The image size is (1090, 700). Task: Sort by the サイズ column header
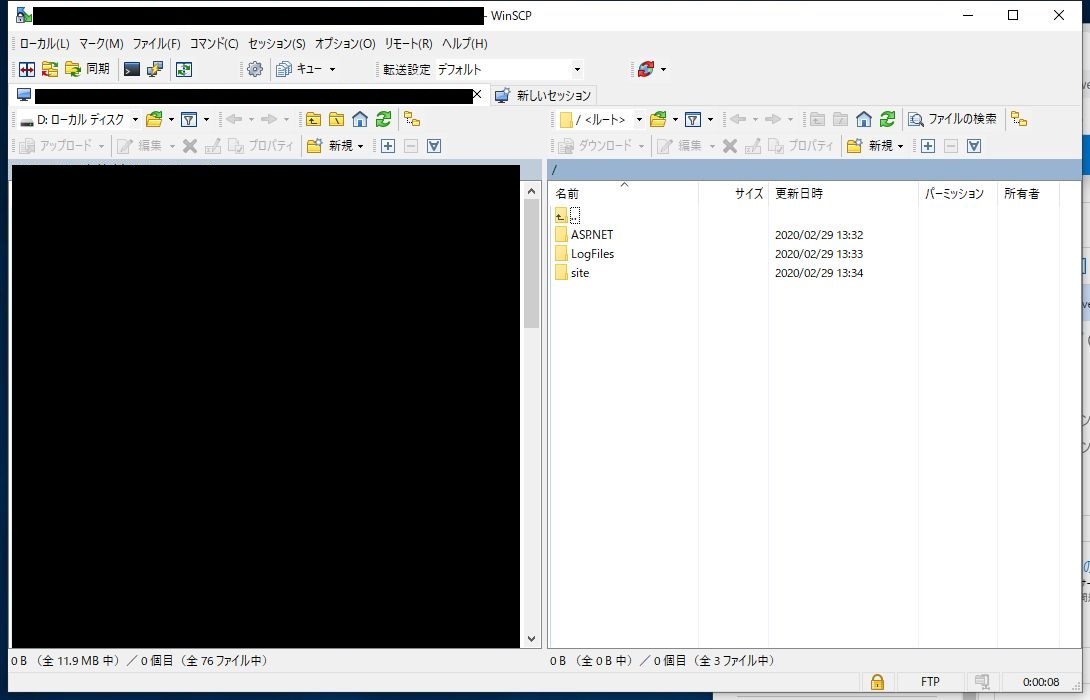point(733,193)
